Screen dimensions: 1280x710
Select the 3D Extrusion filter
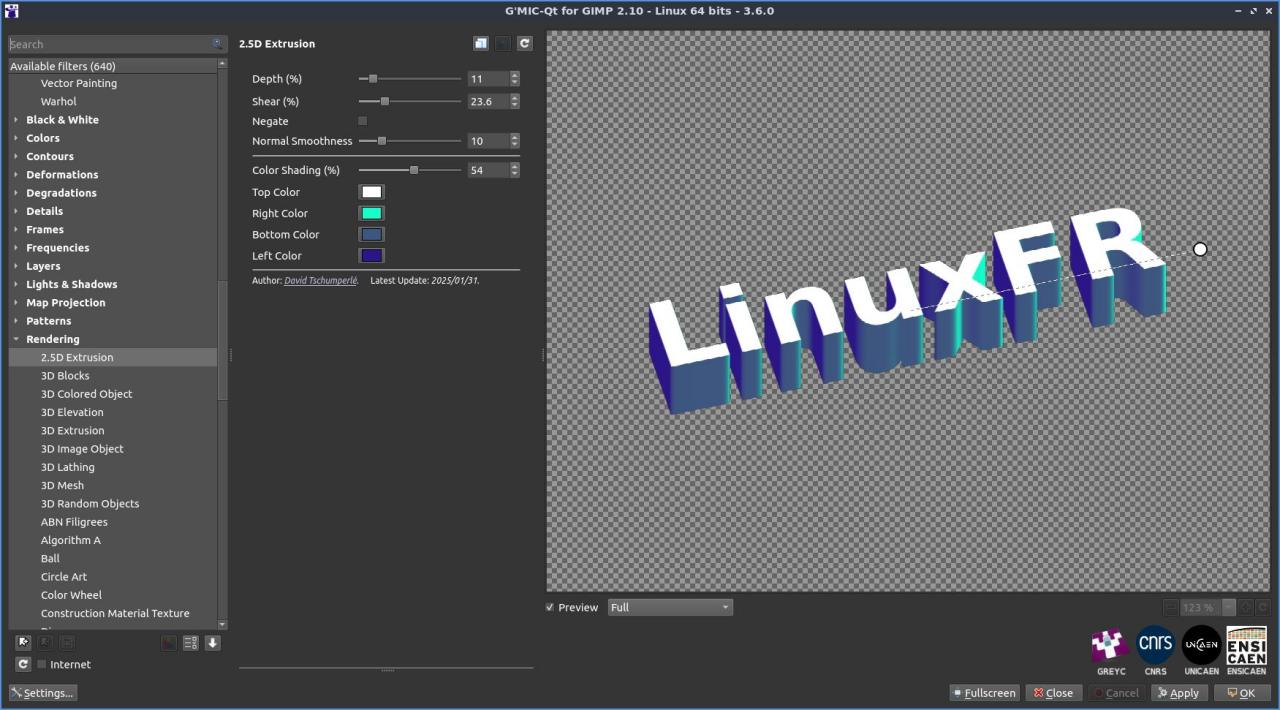point(72,431)
